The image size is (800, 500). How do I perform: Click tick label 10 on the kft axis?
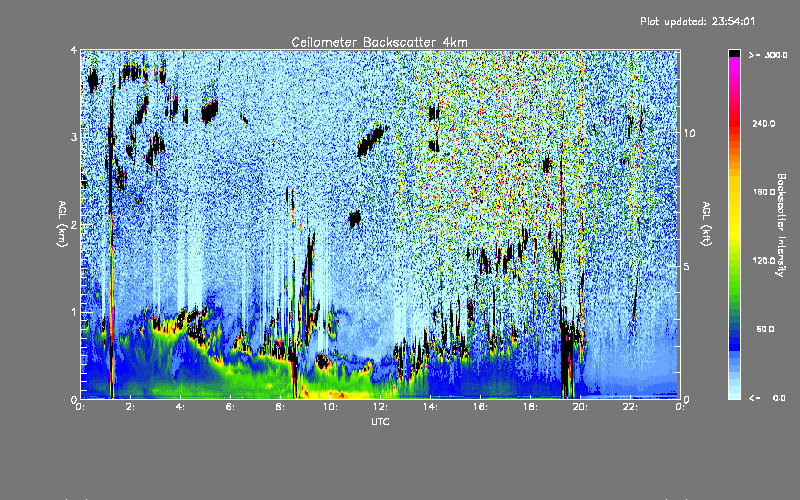click(x=689, y=133)
